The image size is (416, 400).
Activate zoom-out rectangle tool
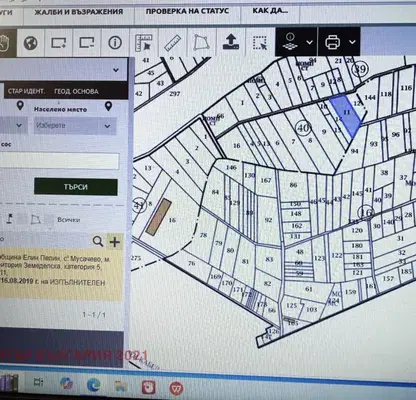click(86, 43)
